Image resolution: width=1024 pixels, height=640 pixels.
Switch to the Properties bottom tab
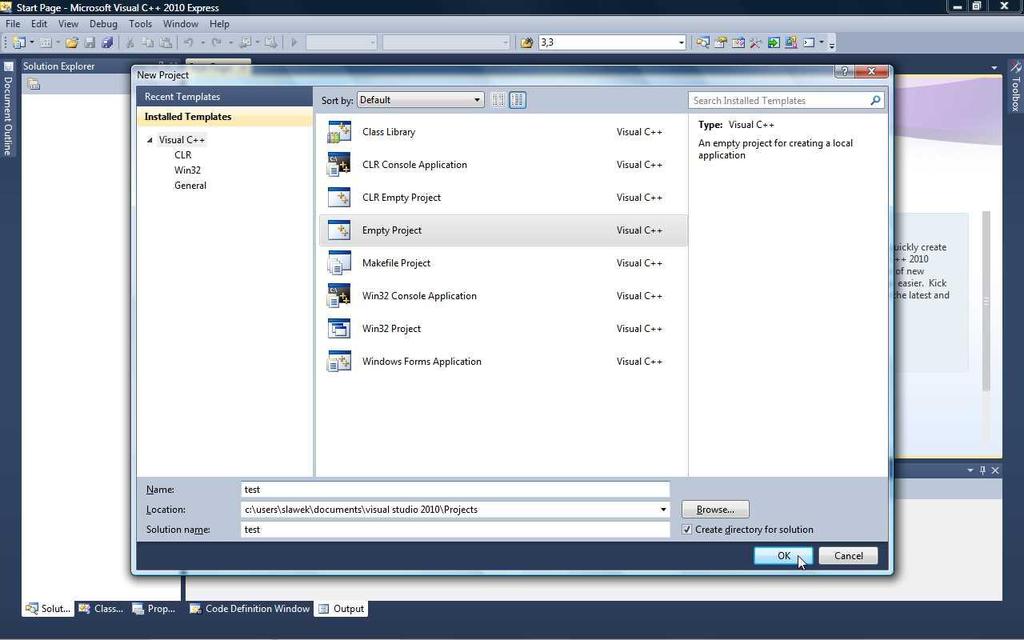(x=155, y=609)
